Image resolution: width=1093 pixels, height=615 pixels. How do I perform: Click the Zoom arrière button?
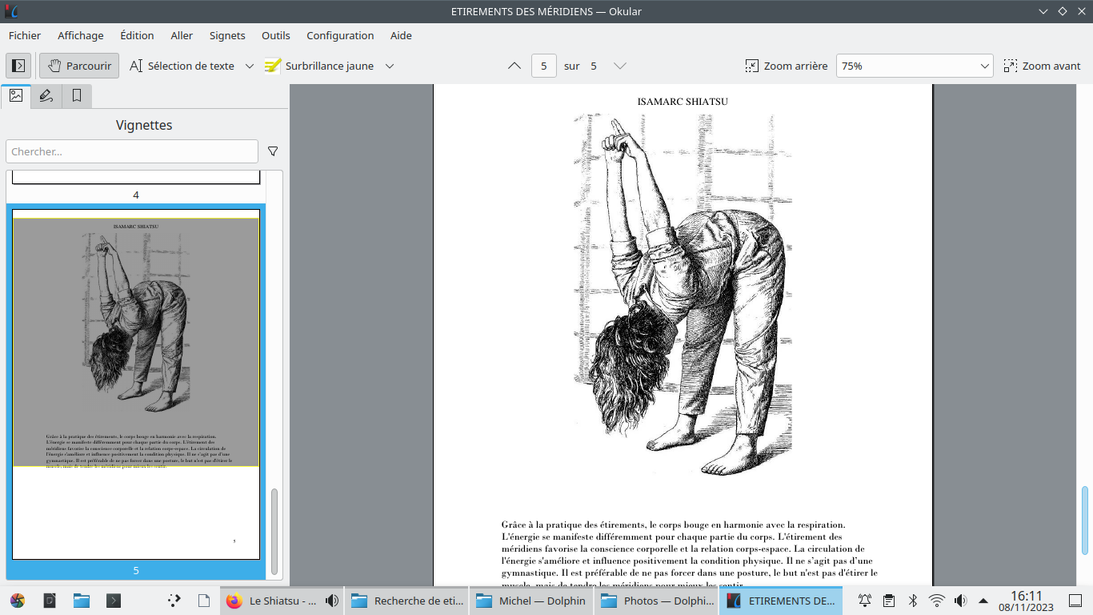tap(786, 66)
